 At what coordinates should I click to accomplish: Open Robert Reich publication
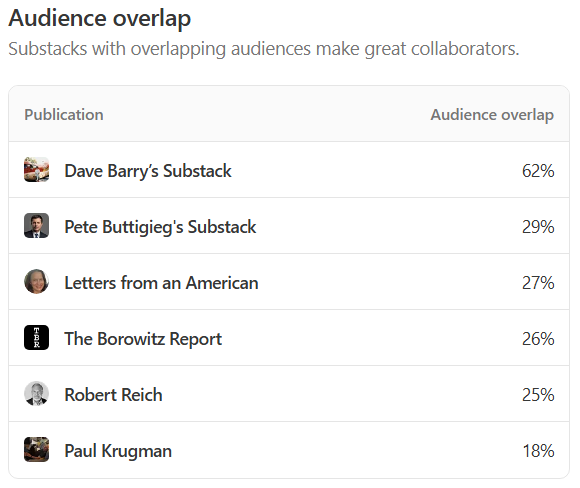point(113,395)
